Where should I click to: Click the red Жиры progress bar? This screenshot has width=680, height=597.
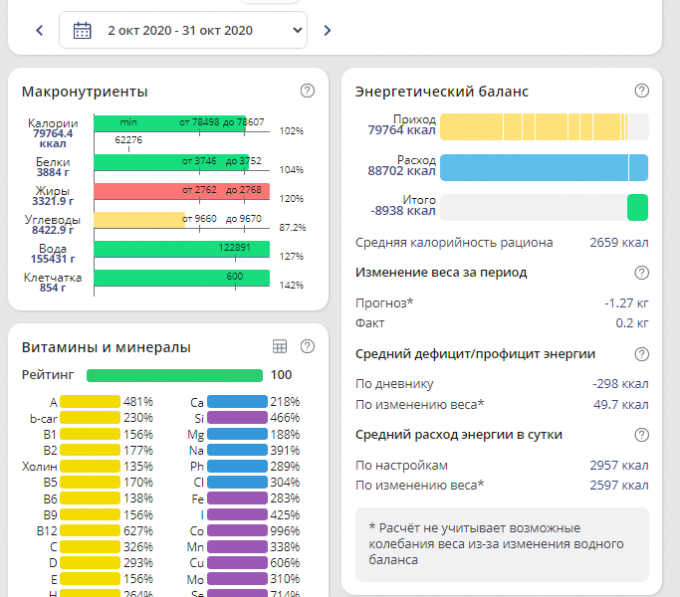click(x=182, y=191)
